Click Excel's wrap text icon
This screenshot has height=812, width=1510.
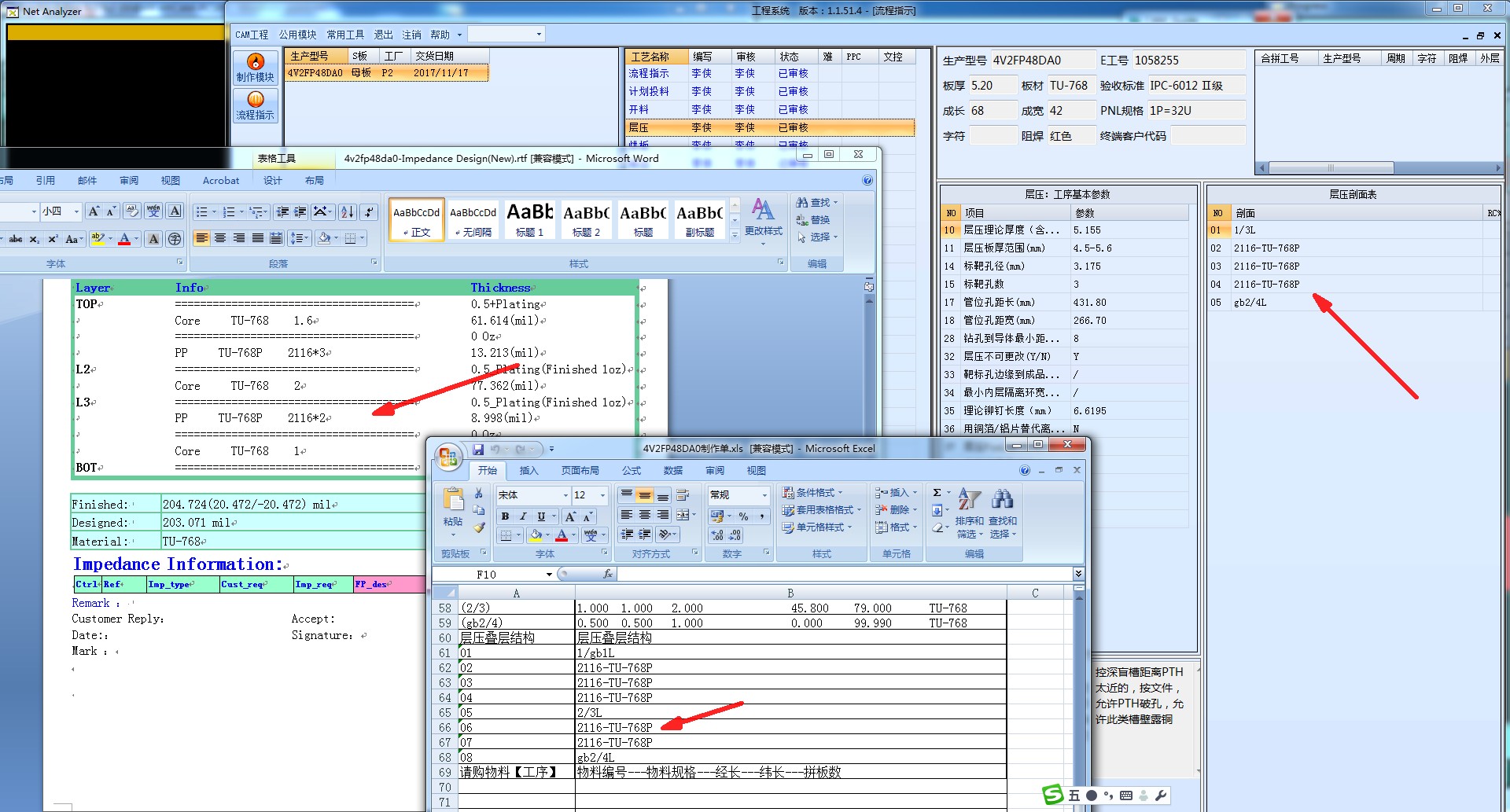coord(682,495)
